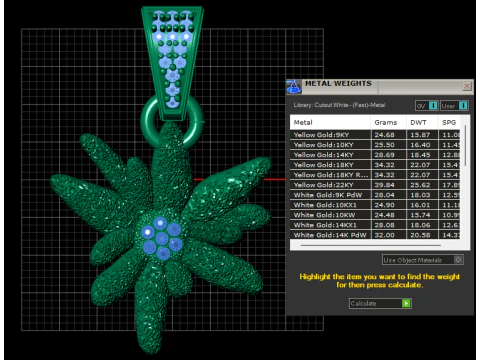Select the Yellow Gold:22KY row
This screenshot has height=360, width=480.
pos(375,185)
